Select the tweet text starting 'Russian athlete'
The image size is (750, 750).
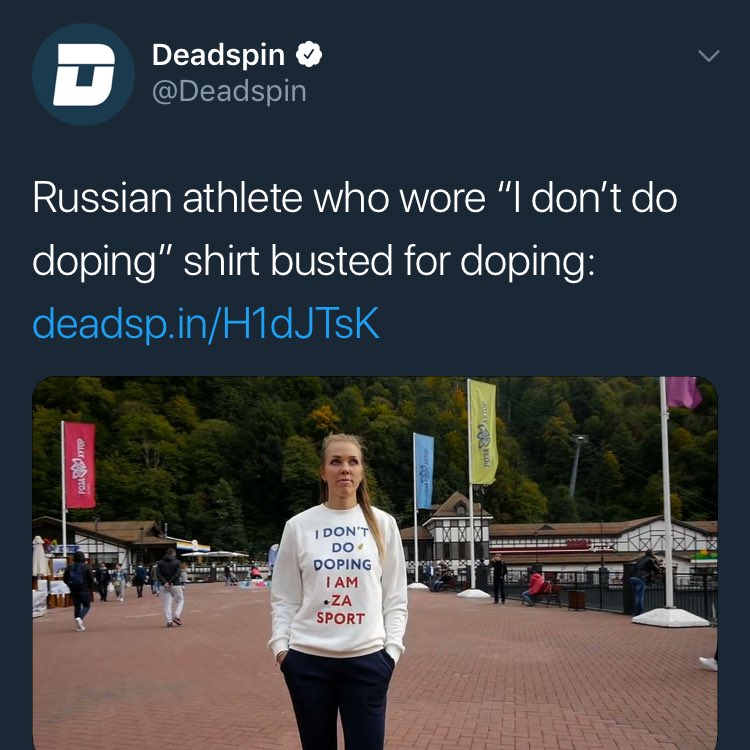tap(355, 229)
